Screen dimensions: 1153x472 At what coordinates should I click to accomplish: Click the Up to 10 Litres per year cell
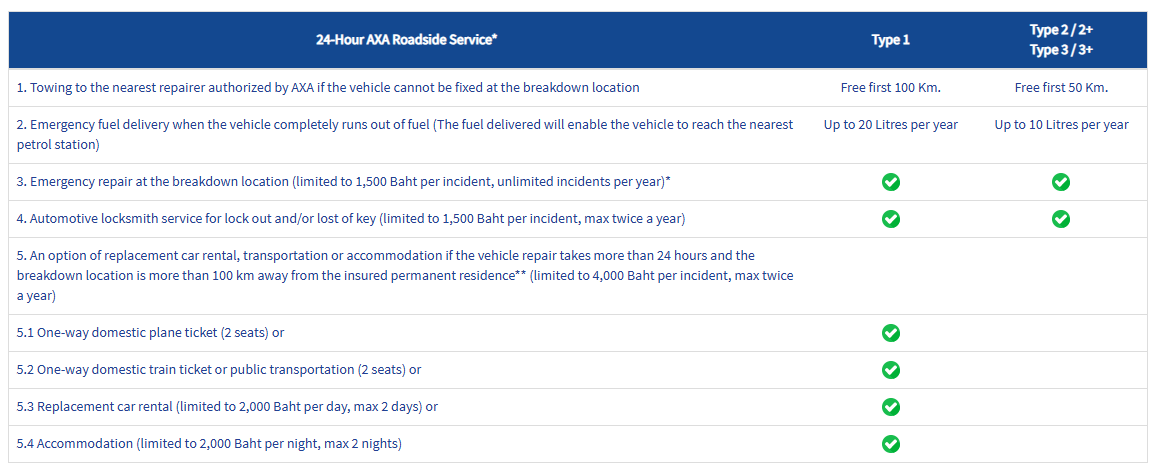pyautogui.click(x=1061, y=125)
